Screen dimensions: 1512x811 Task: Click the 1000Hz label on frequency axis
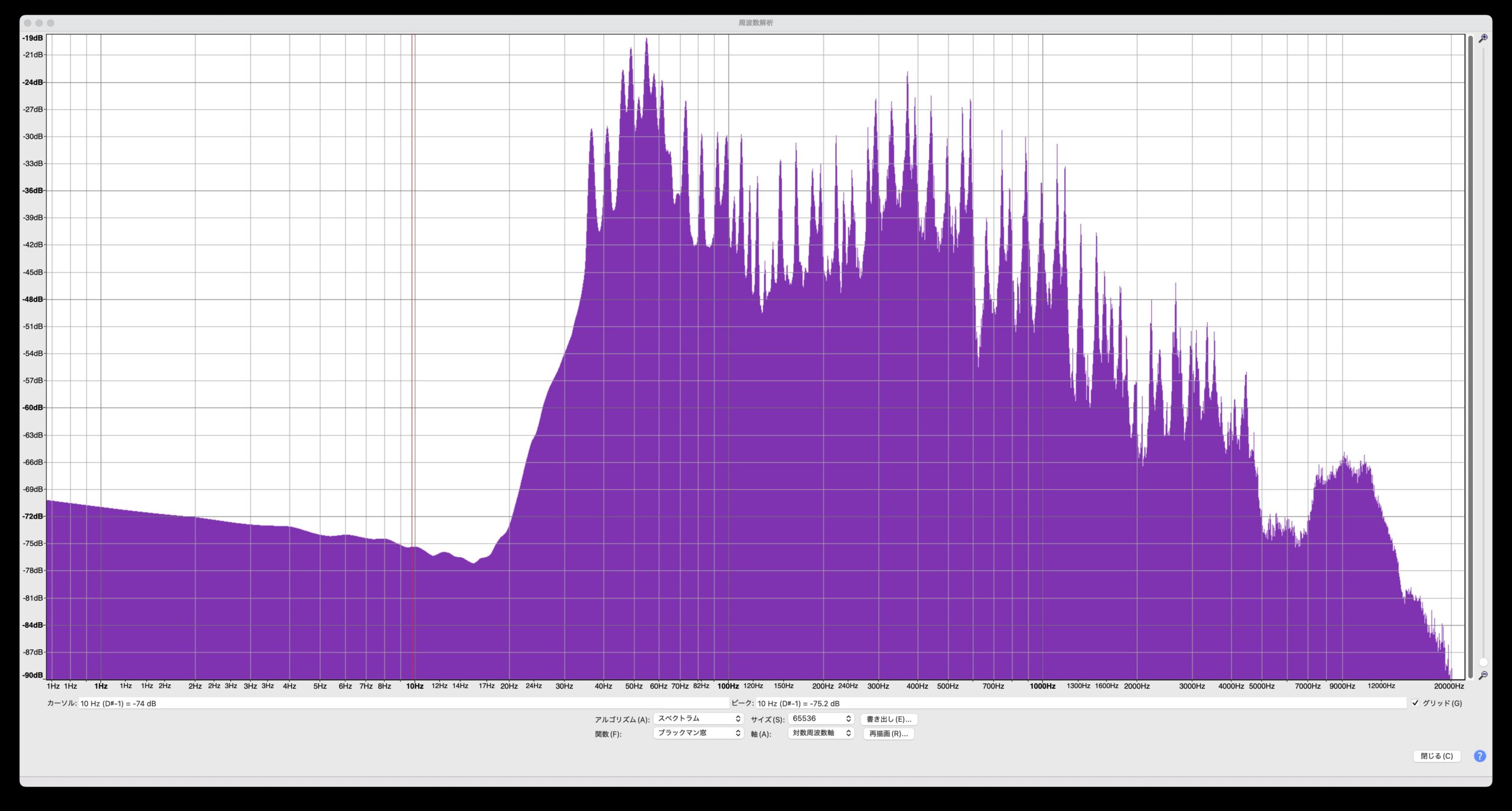1042,686
